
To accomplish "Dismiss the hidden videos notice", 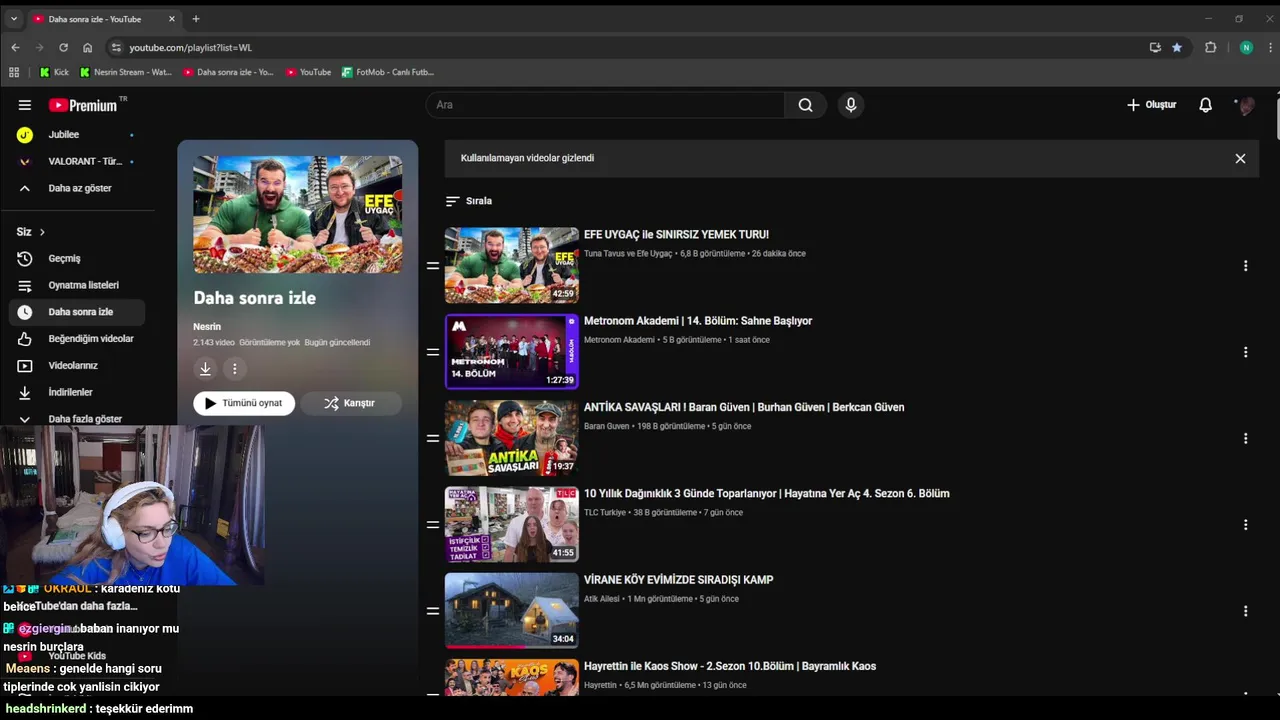I will [x=1240, y=158].
